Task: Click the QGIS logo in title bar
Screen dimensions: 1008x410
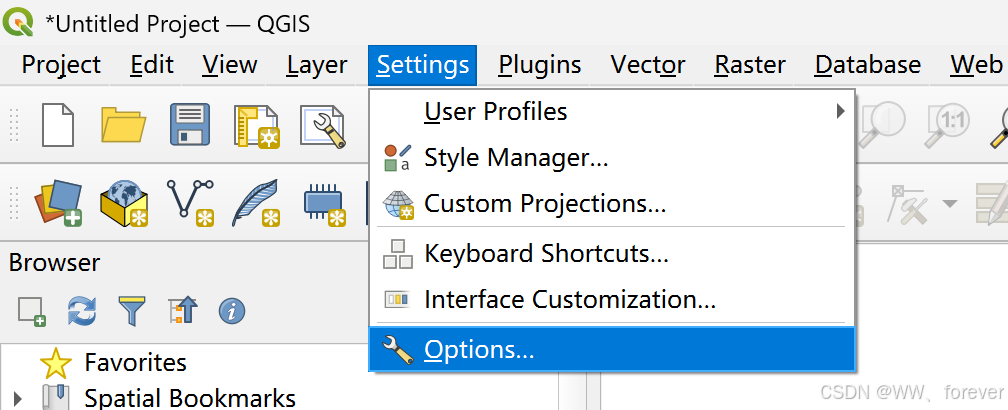Action: tap(18, 22)
